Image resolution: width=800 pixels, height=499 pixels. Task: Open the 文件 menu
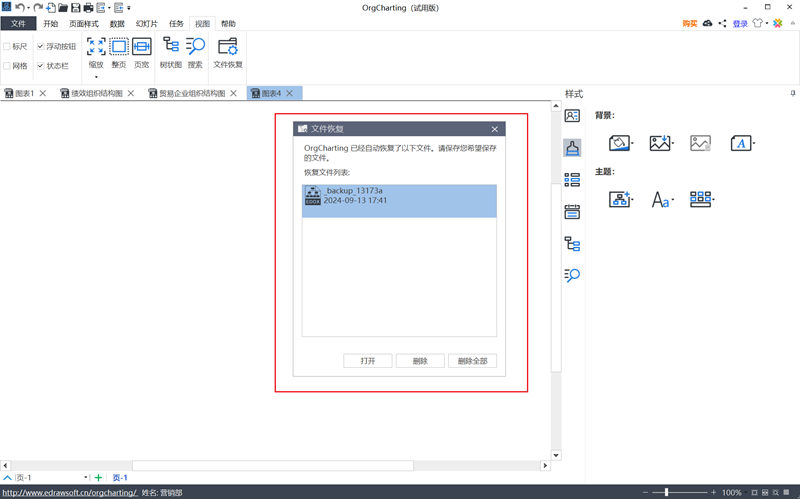coord(18,23)
